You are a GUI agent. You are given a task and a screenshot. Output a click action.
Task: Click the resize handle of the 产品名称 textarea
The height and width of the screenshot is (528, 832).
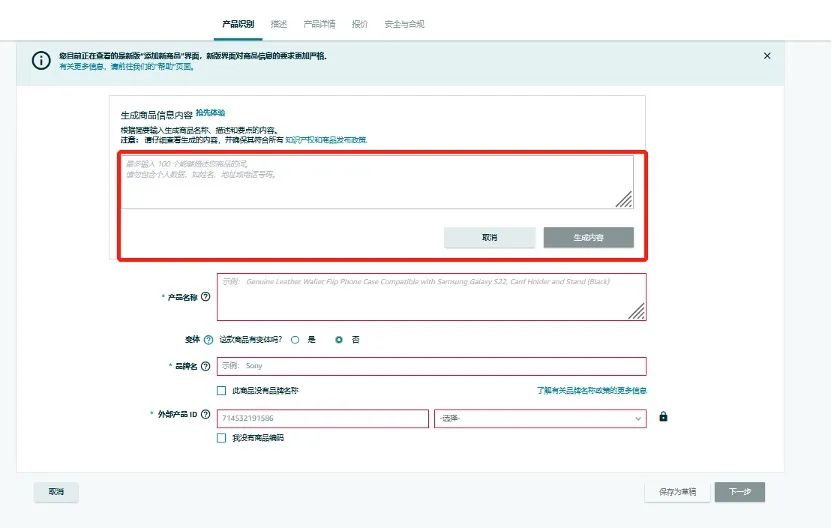point(636,312)
